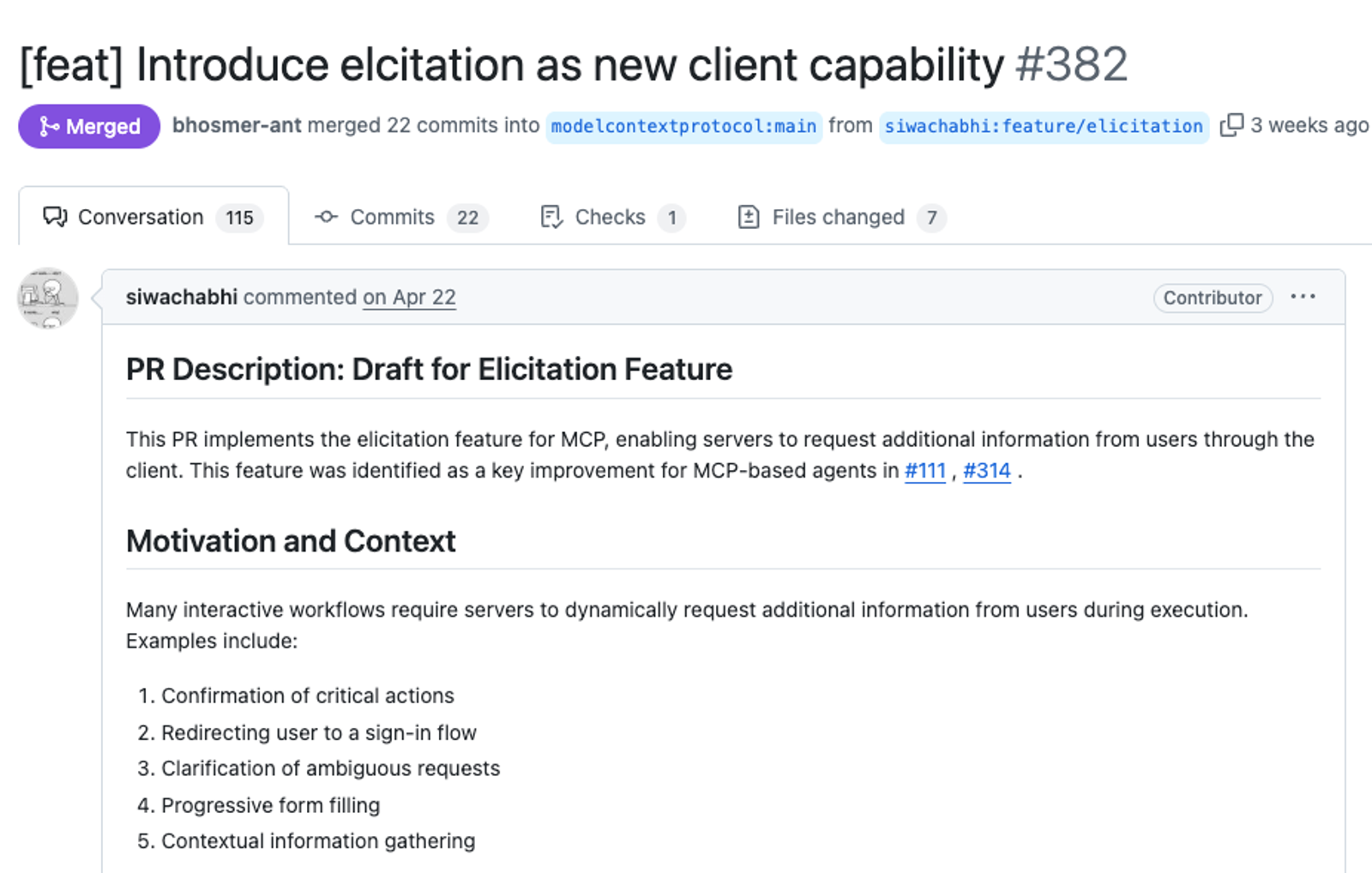Open the siwachabhi:feature/elicitation branch link
1372x873 pixels.
coord(1044,126)
